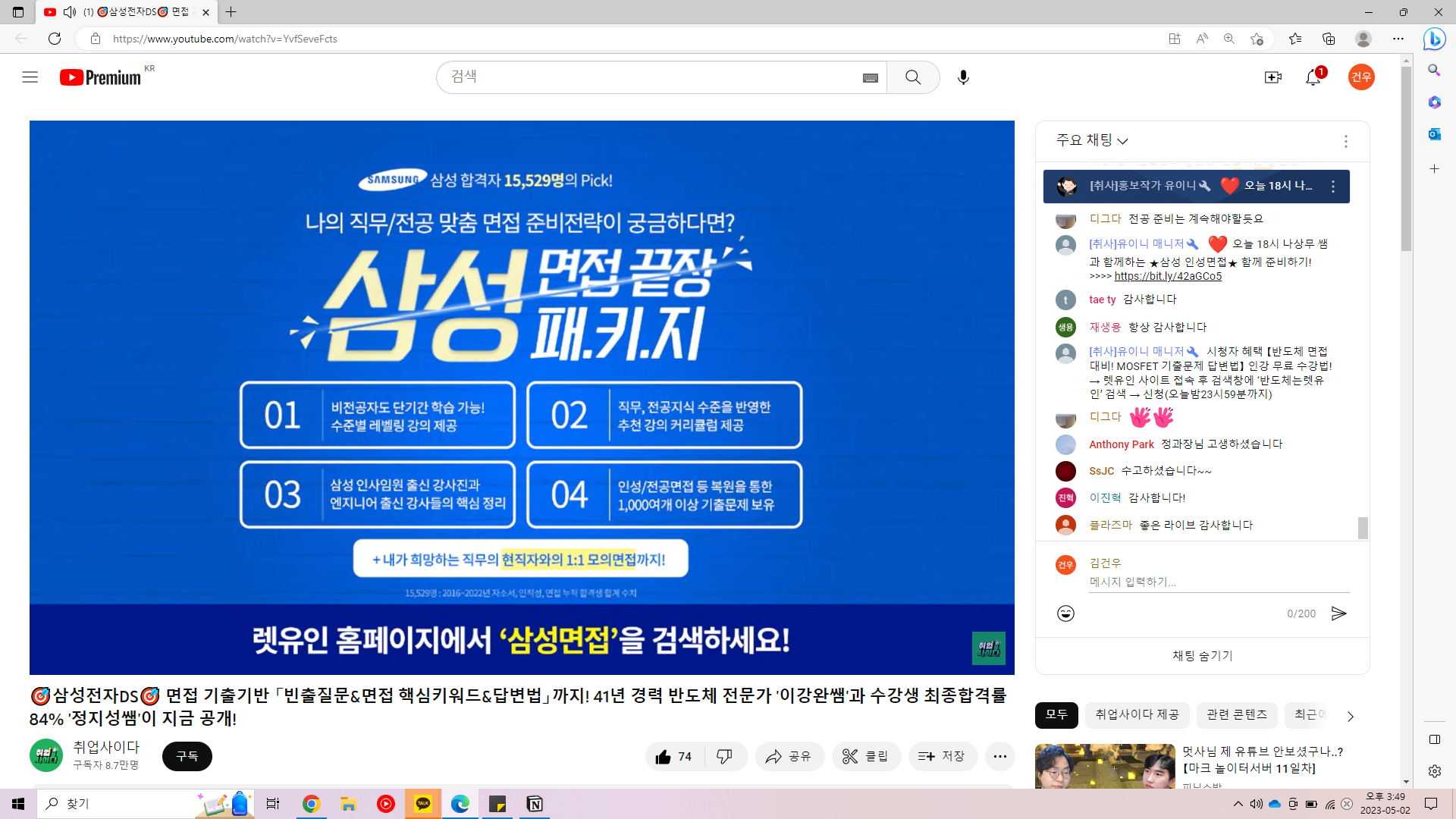
Task: Click the address bar zoom icon
Action: click(x=1229, y=39)
